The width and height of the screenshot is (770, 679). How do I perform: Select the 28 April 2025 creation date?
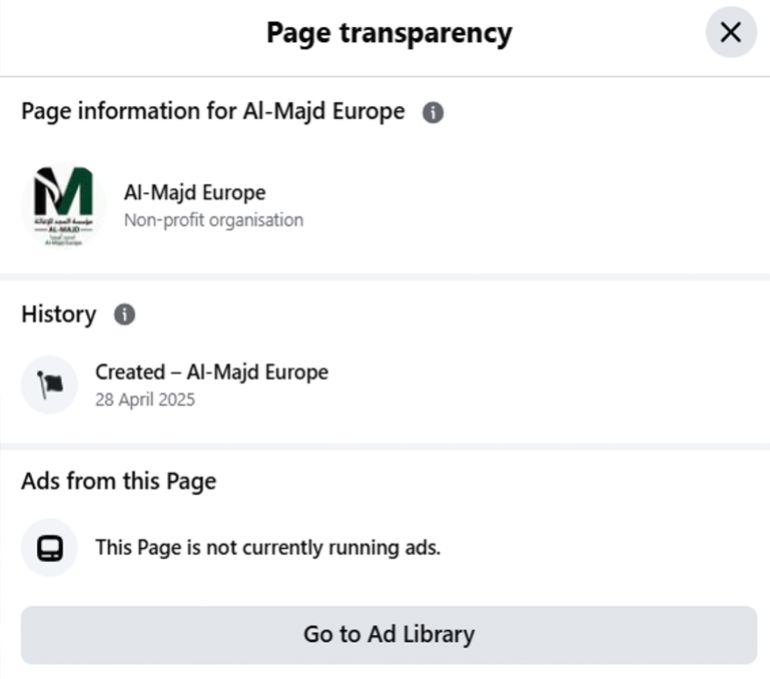pyautogui.click(x=145, y=400)
